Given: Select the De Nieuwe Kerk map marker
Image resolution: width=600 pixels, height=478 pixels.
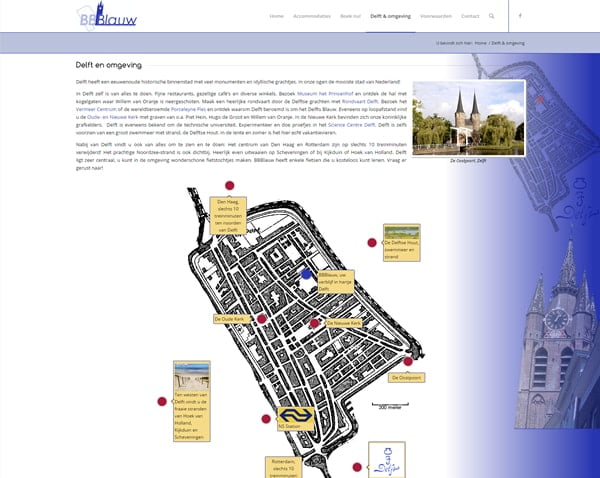Looking at the screenshot, I should pos(314,323).
